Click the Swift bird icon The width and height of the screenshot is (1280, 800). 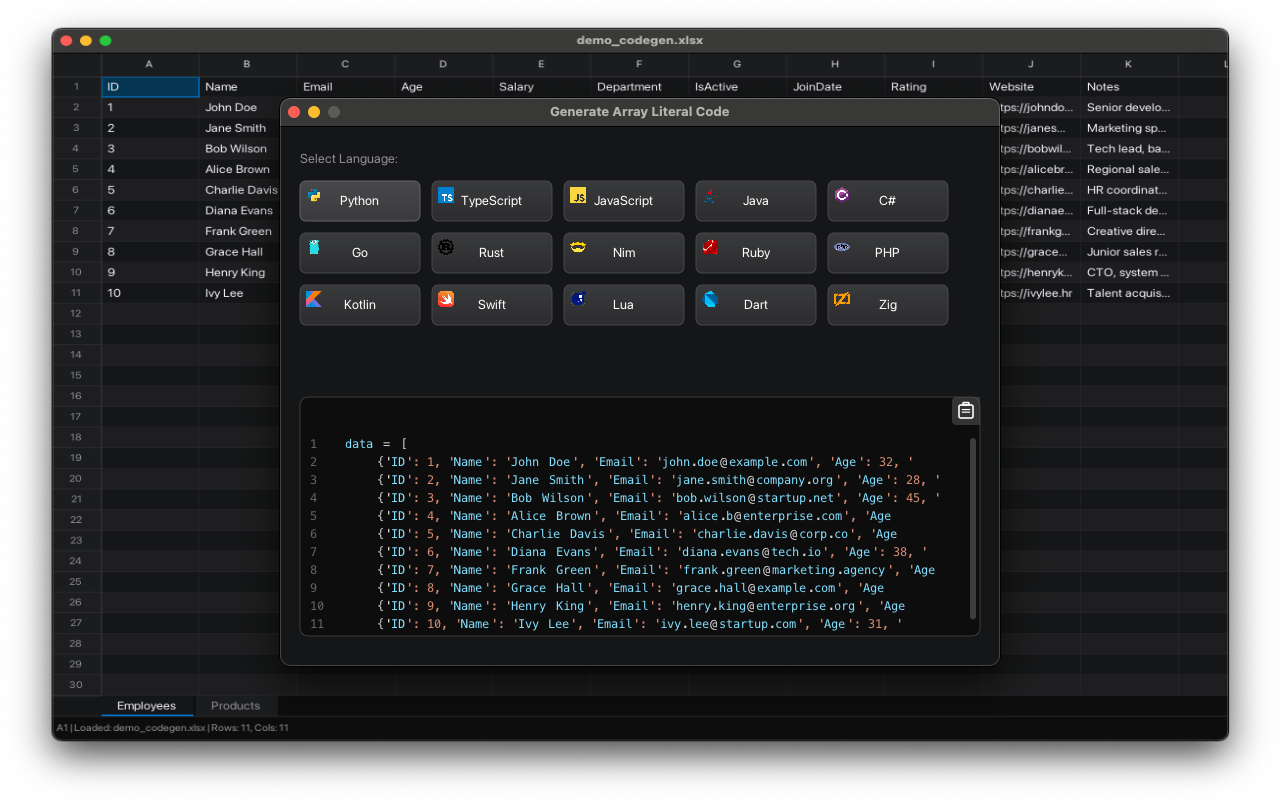click(446, 299)
